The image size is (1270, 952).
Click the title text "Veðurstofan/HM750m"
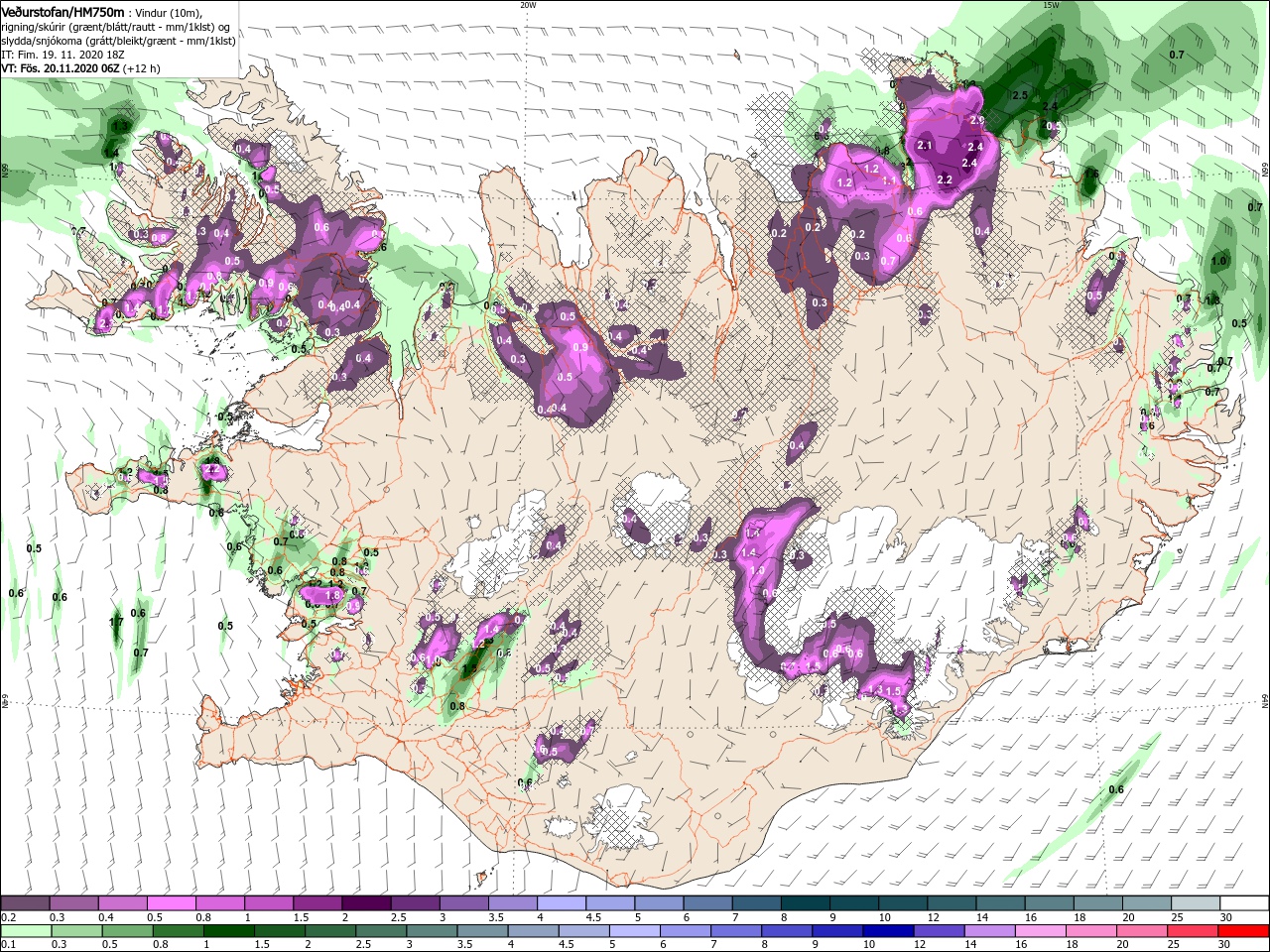[63, 11]
